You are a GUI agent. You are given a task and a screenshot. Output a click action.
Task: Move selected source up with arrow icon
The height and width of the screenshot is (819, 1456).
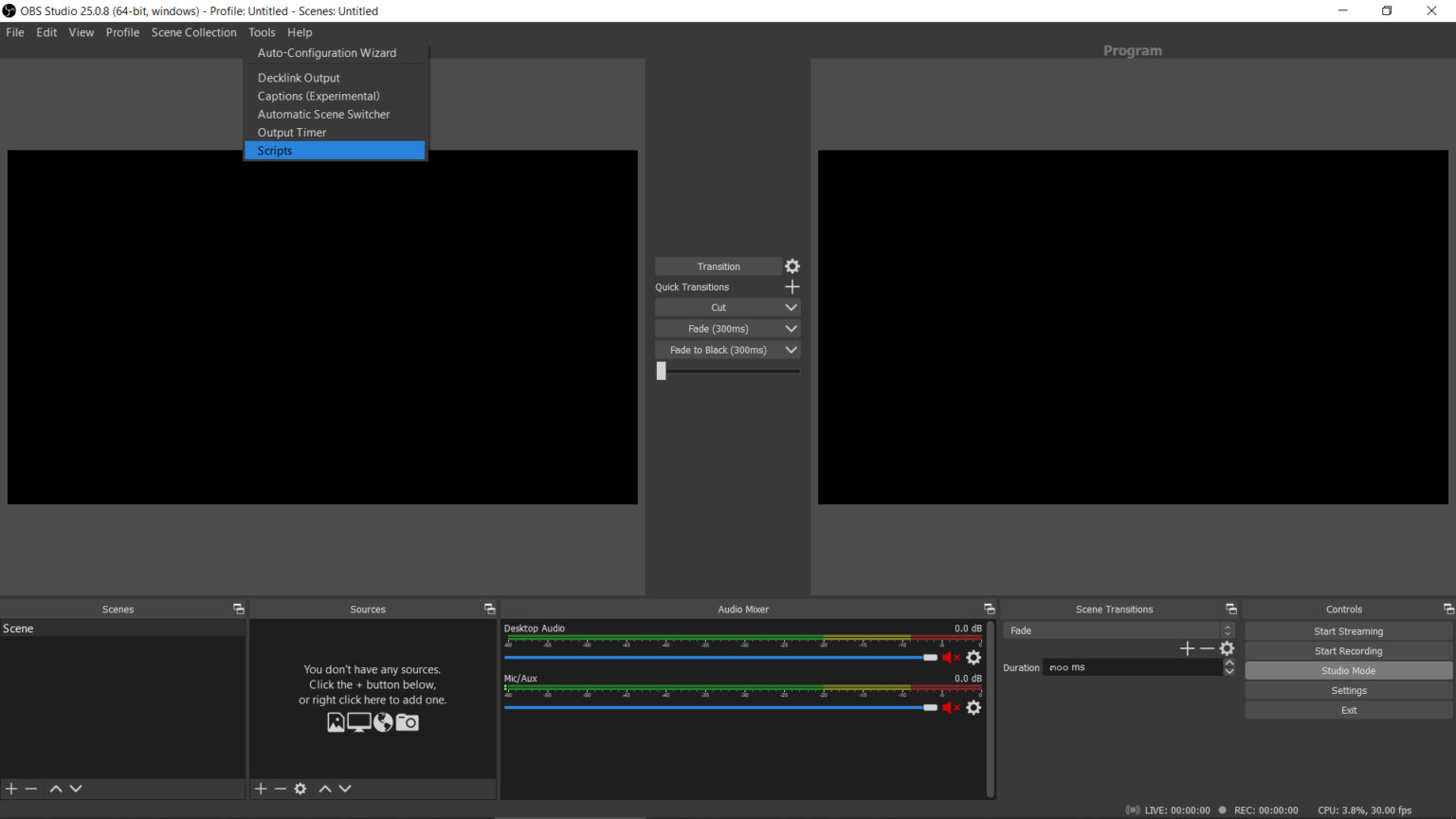[324, 788]
